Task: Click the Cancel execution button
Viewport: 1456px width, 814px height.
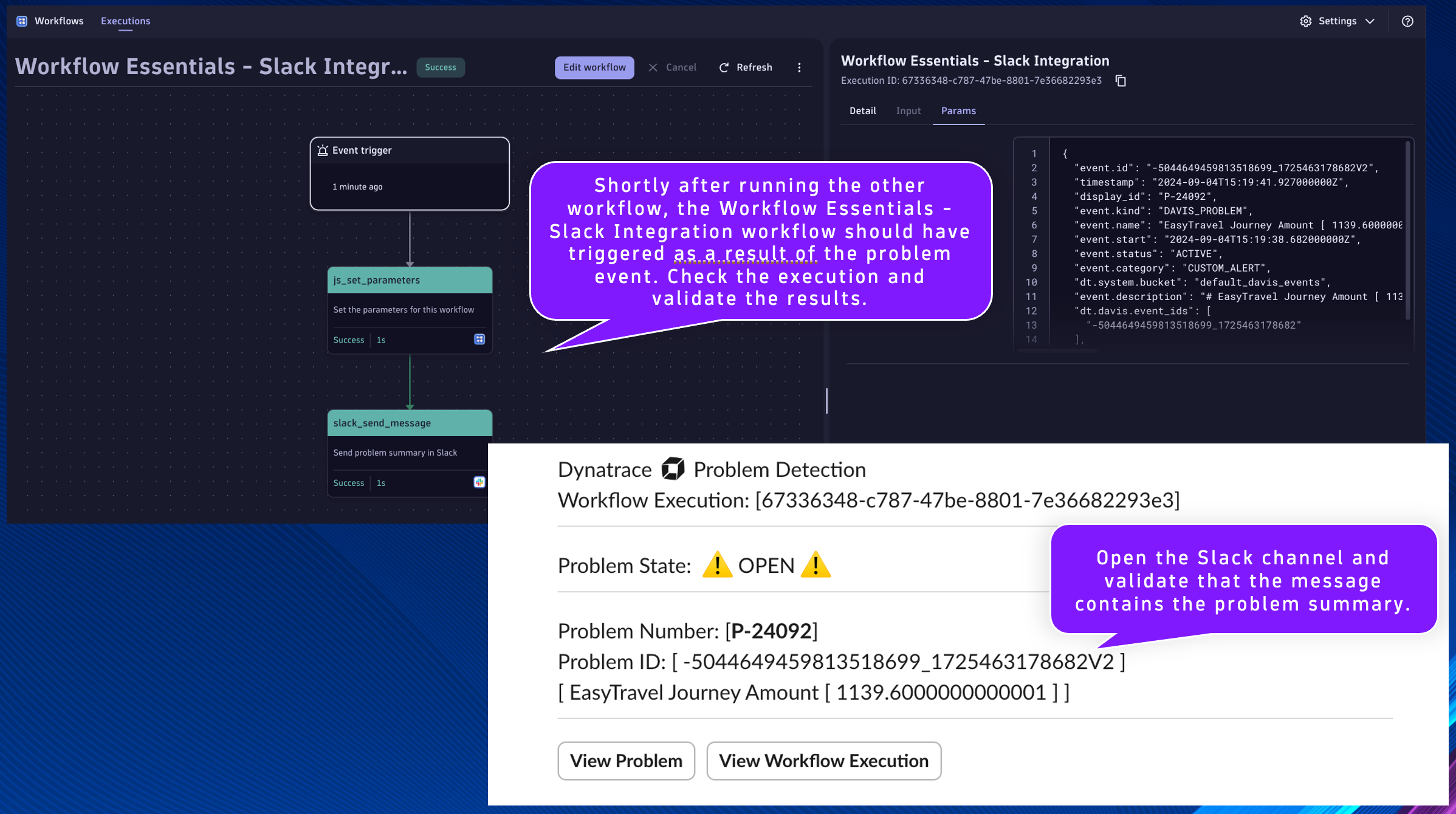Action: pyautogui.click(x=672, y=67)
